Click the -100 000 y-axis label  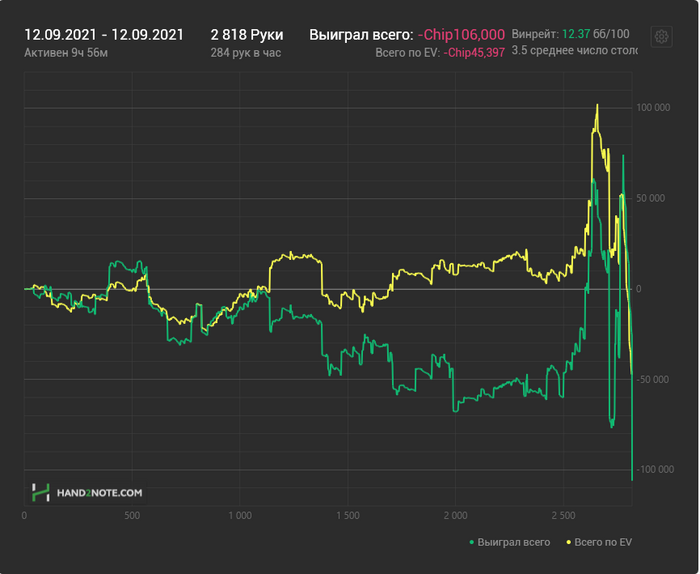coord(655,470)
